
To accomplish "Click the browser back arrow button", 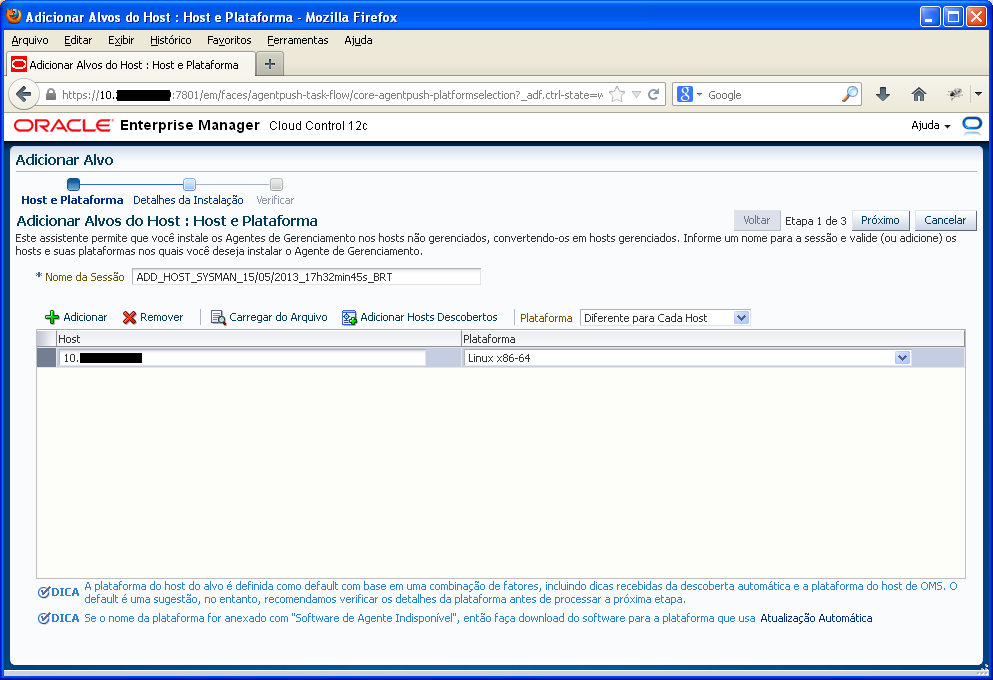I will point(23,94).
